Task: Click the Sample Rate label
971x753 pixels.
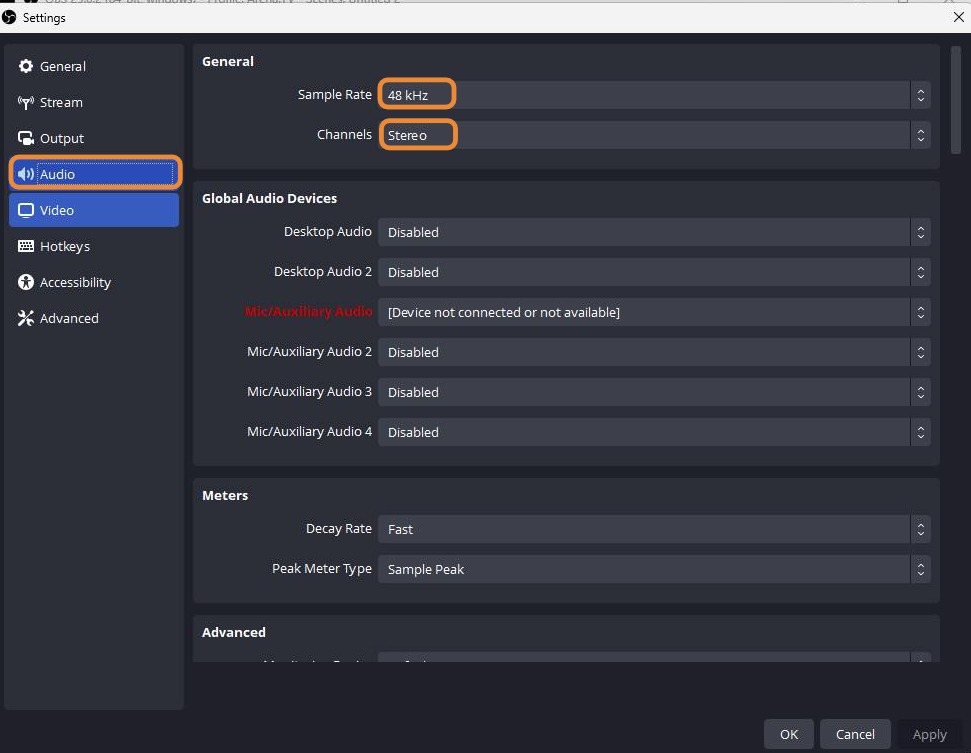Action: [x=334, y=95]
